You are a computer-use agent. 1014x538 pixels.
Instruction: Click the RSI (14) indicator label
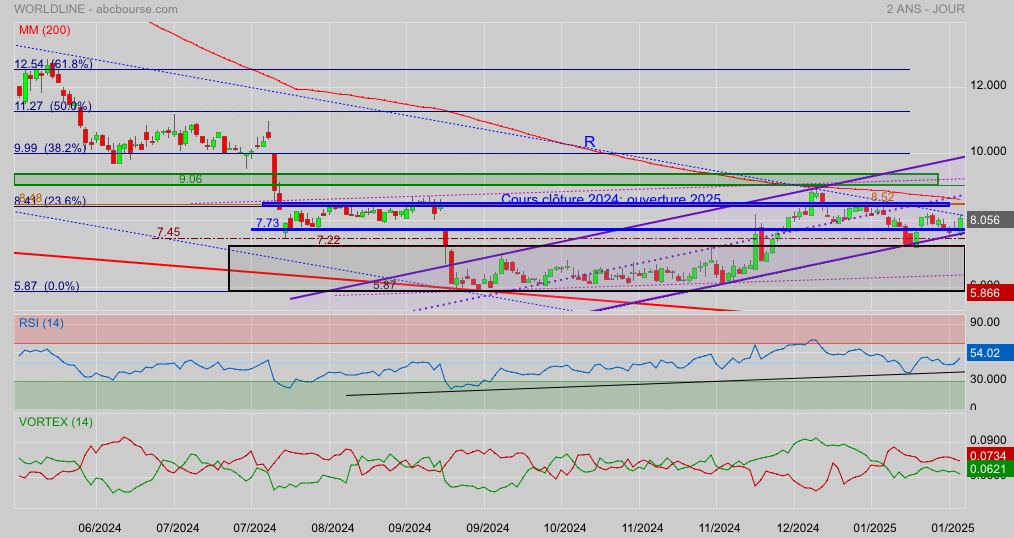tap(41, 323)
